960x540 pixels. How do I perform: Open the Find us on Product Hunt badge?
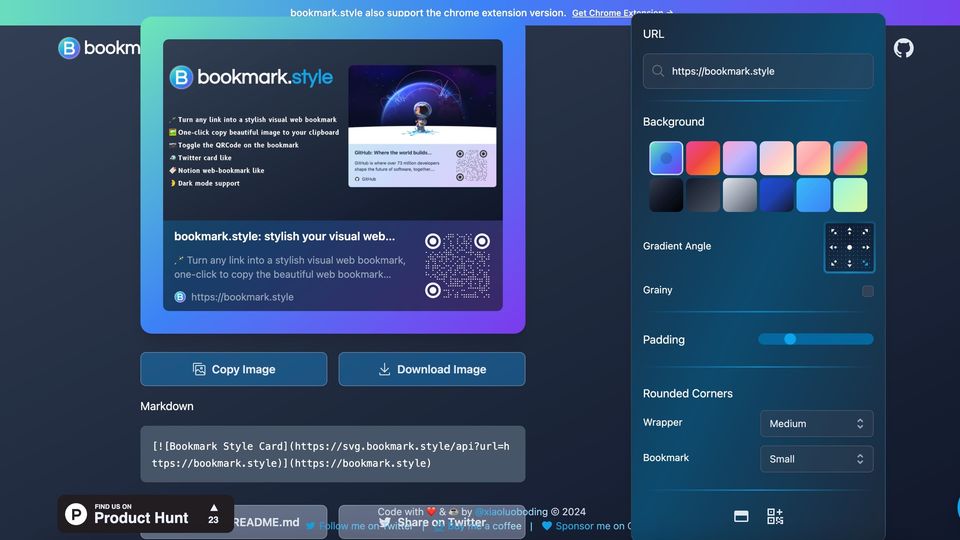pyautogui.click(x=146, y=514)
